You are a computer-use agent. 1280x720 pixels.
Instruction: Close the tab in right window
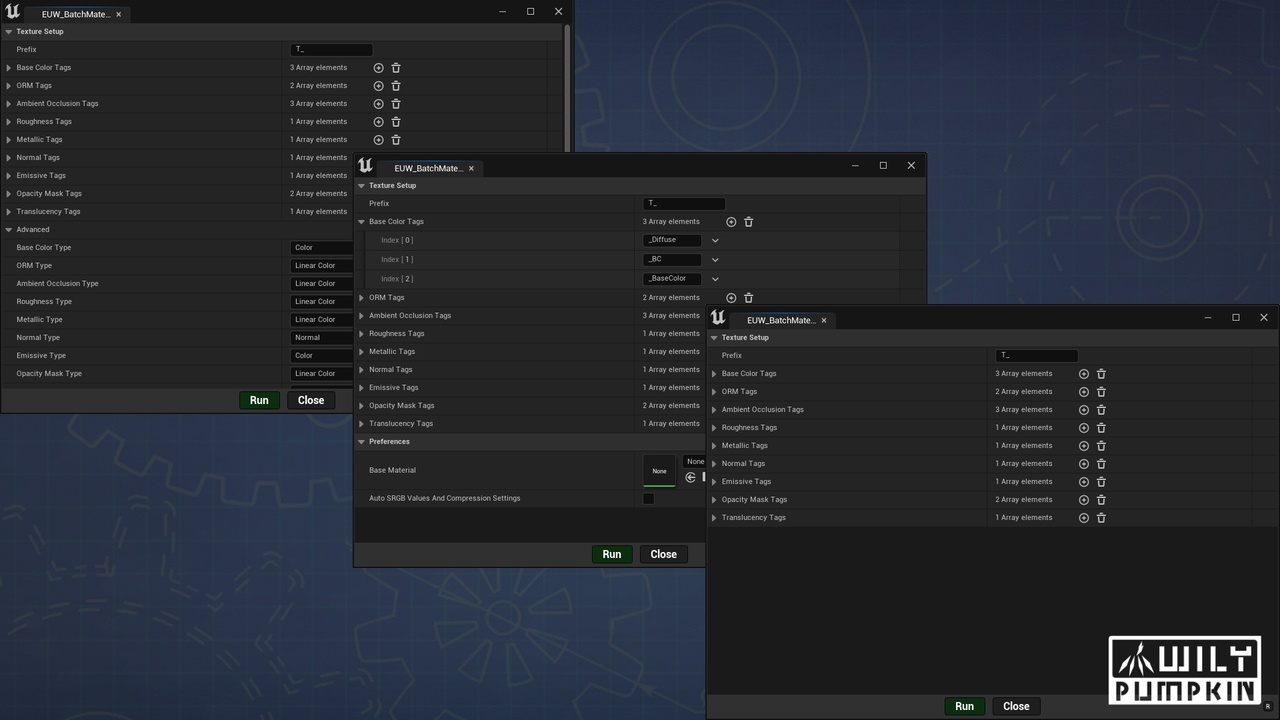pyautogui.click(x=824, y=321)
